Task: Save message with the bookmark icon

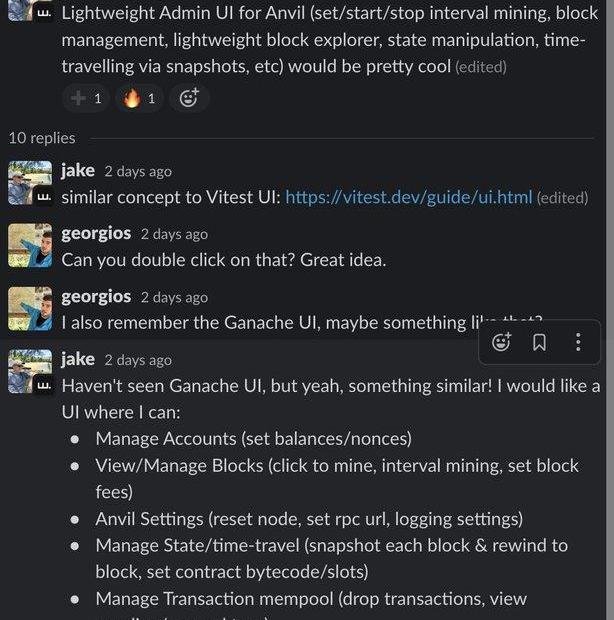Action: click(x=539, y=343)
